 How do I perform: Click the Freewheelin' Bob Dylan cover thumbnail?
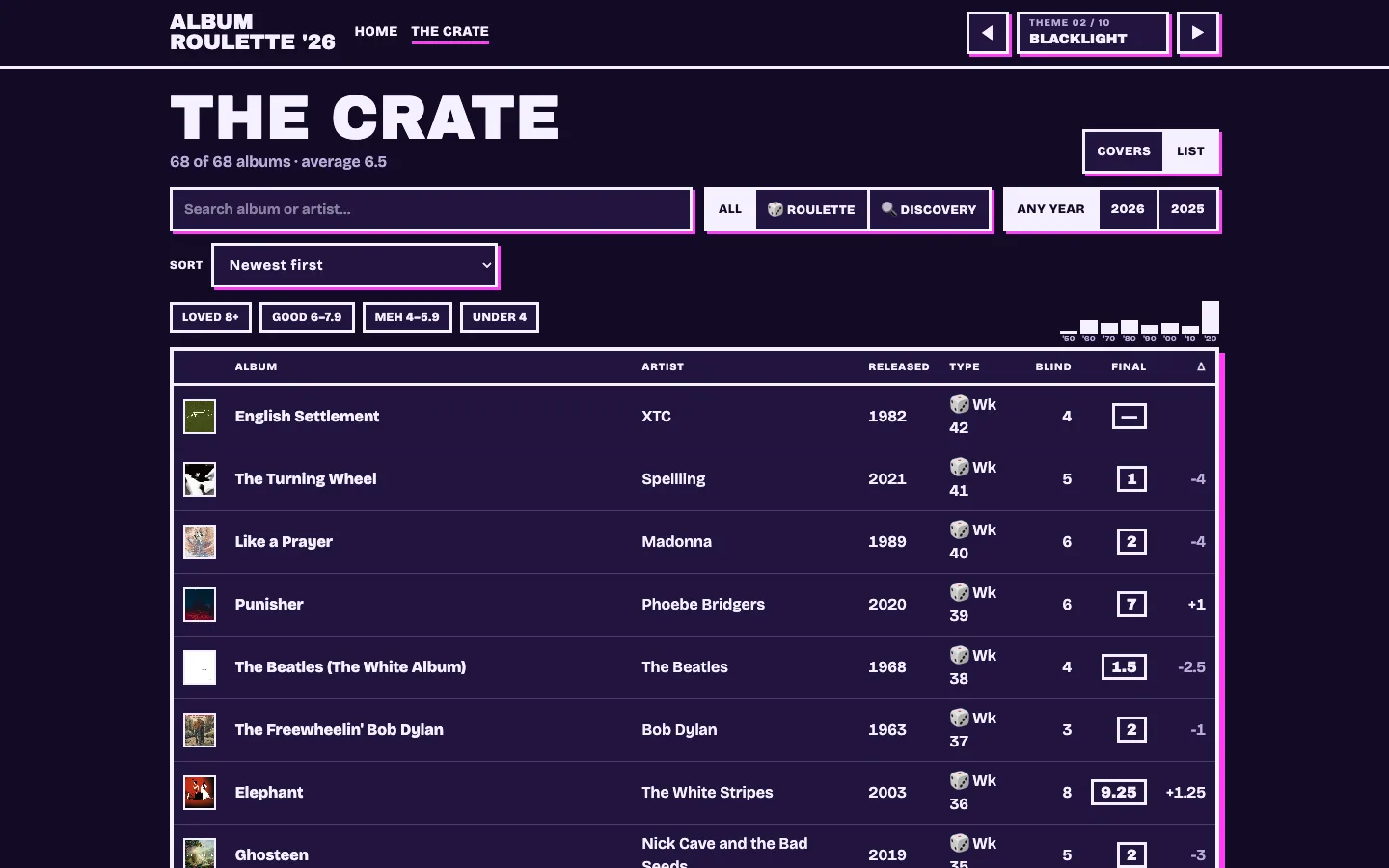200,730
